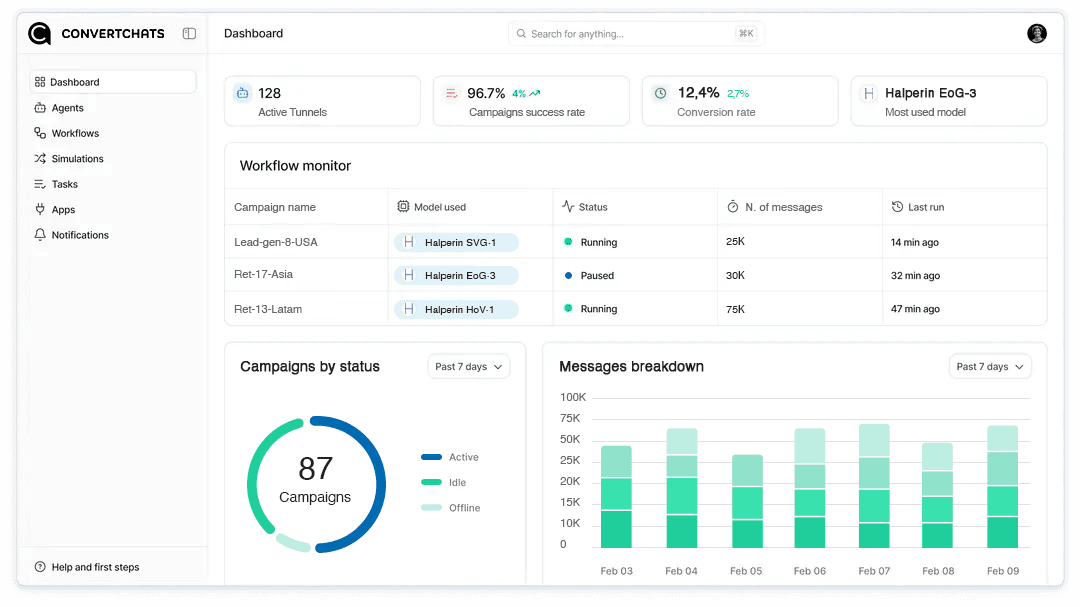The width and height of the screenshot is (1080, 607).
Task: Click the user profile avatar
Action: click(x=1037, y=34)
